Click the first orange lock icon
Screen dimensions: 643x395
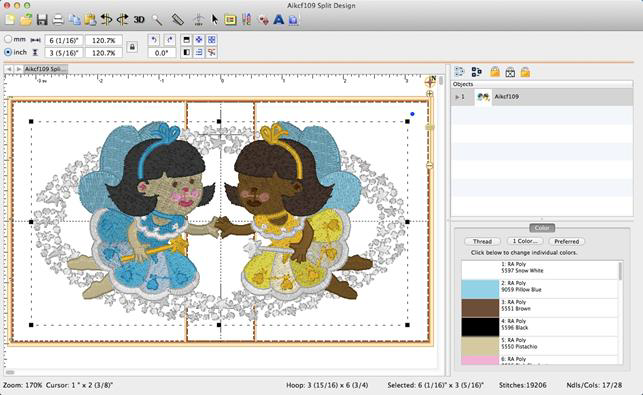click(495, 72)
